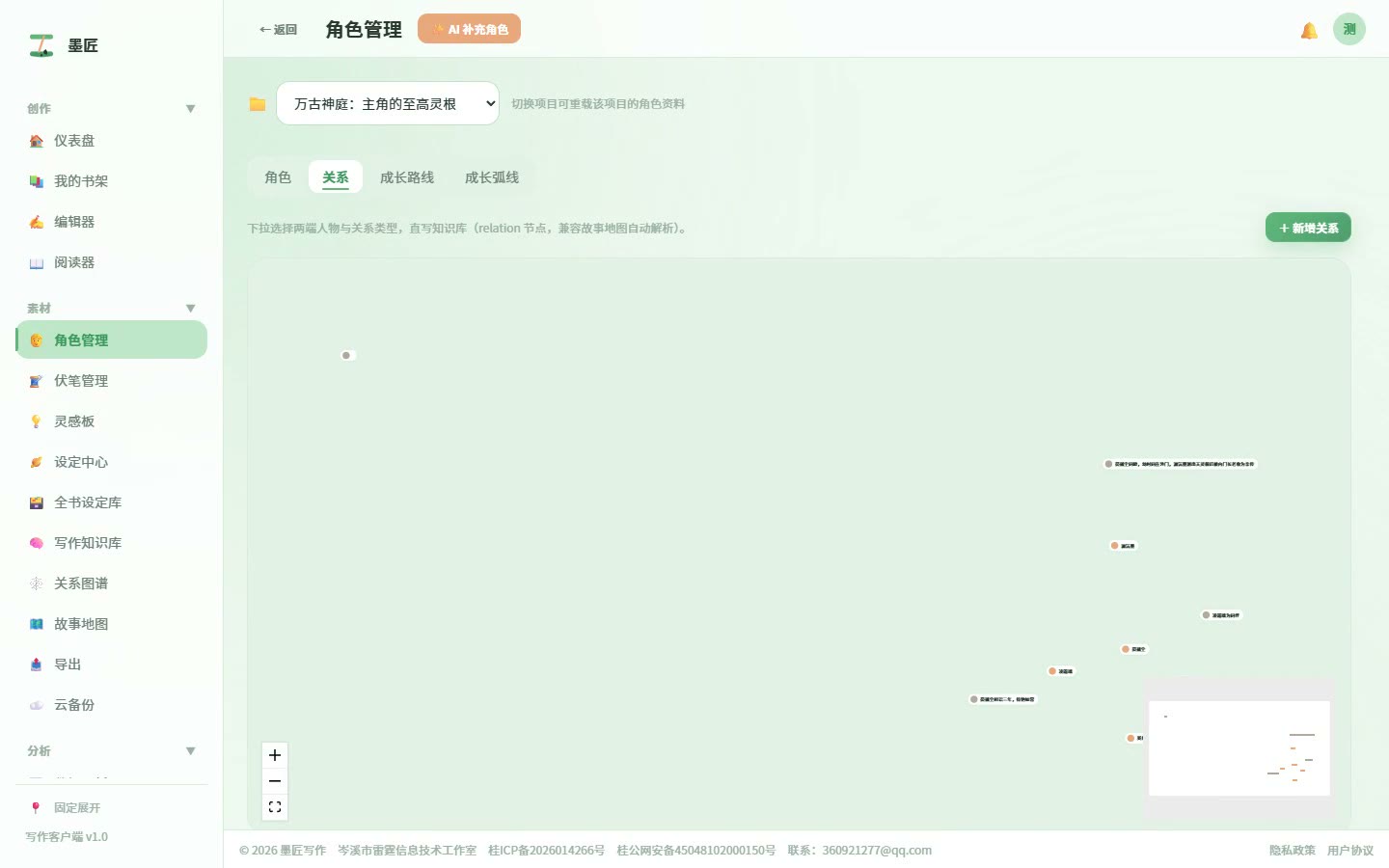Open 云备份 in the sidebar
This screenshot has width=1389, height=868.
click(x=111, y=705)
